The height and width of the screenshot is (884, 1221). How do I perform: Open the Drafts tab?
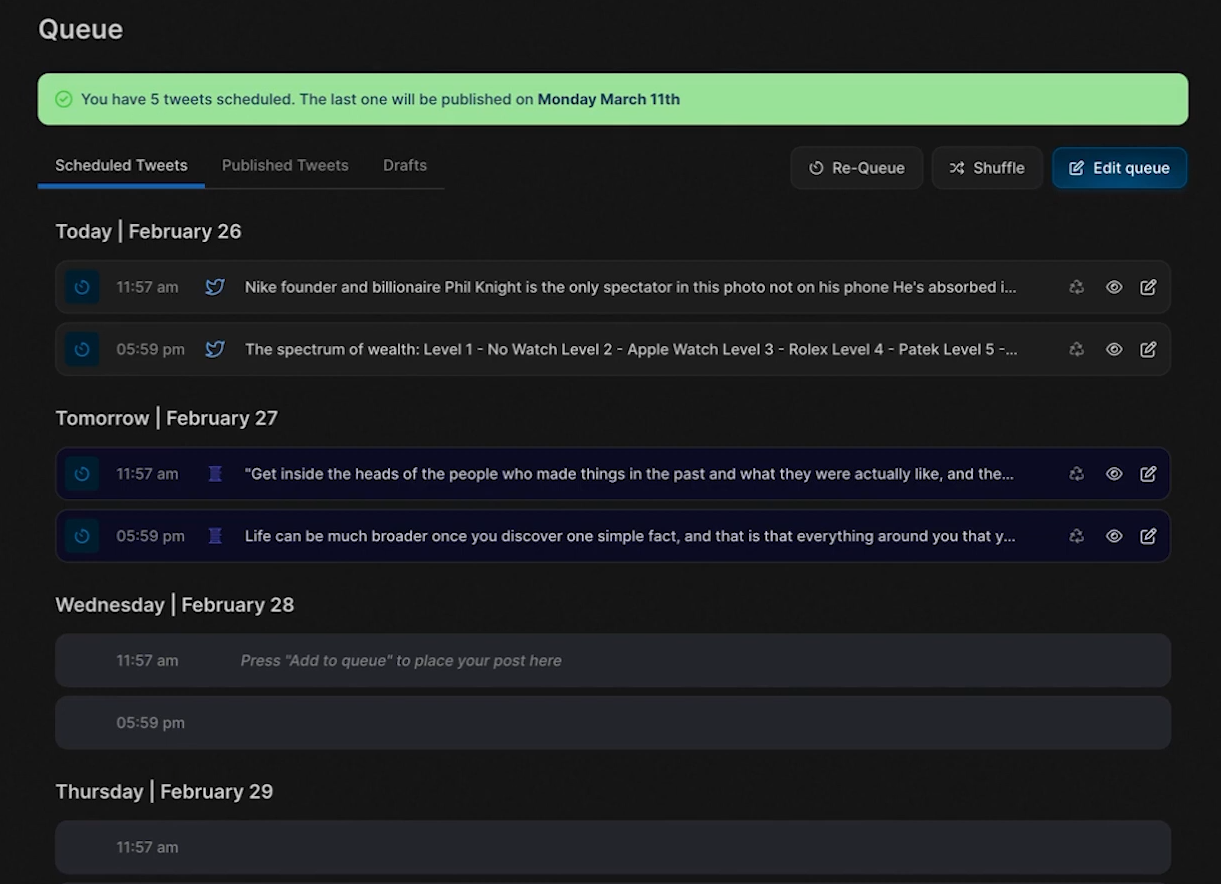[404, 165]
